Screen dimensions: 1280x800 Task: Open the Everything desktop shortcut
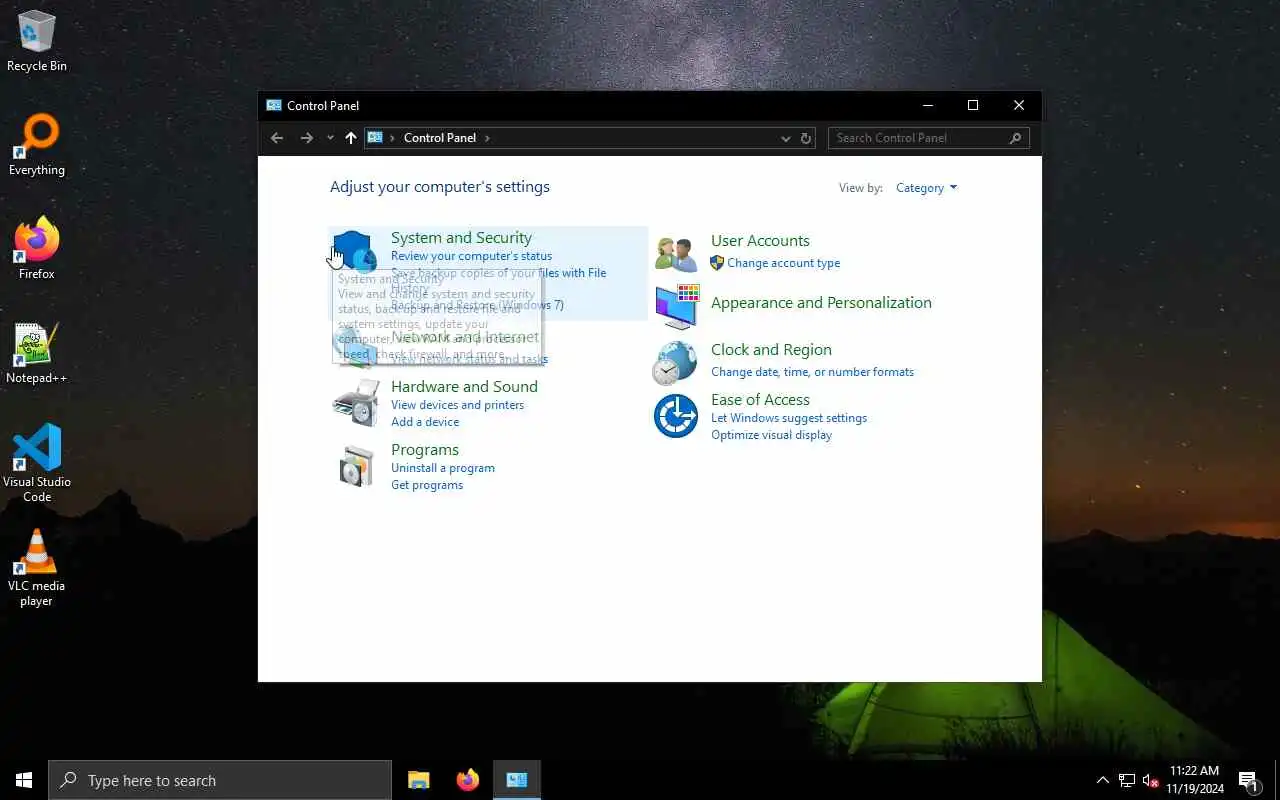(x=37, y=146)
